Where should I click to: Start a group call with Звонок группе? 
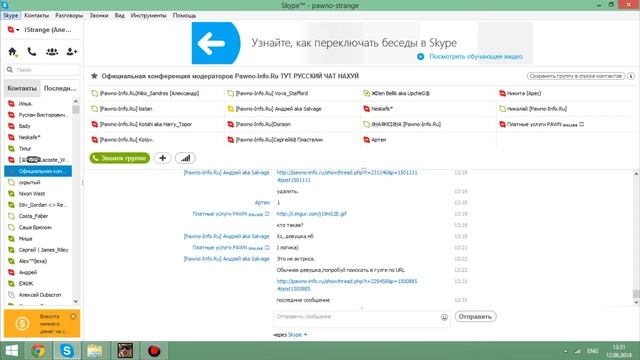120,158
